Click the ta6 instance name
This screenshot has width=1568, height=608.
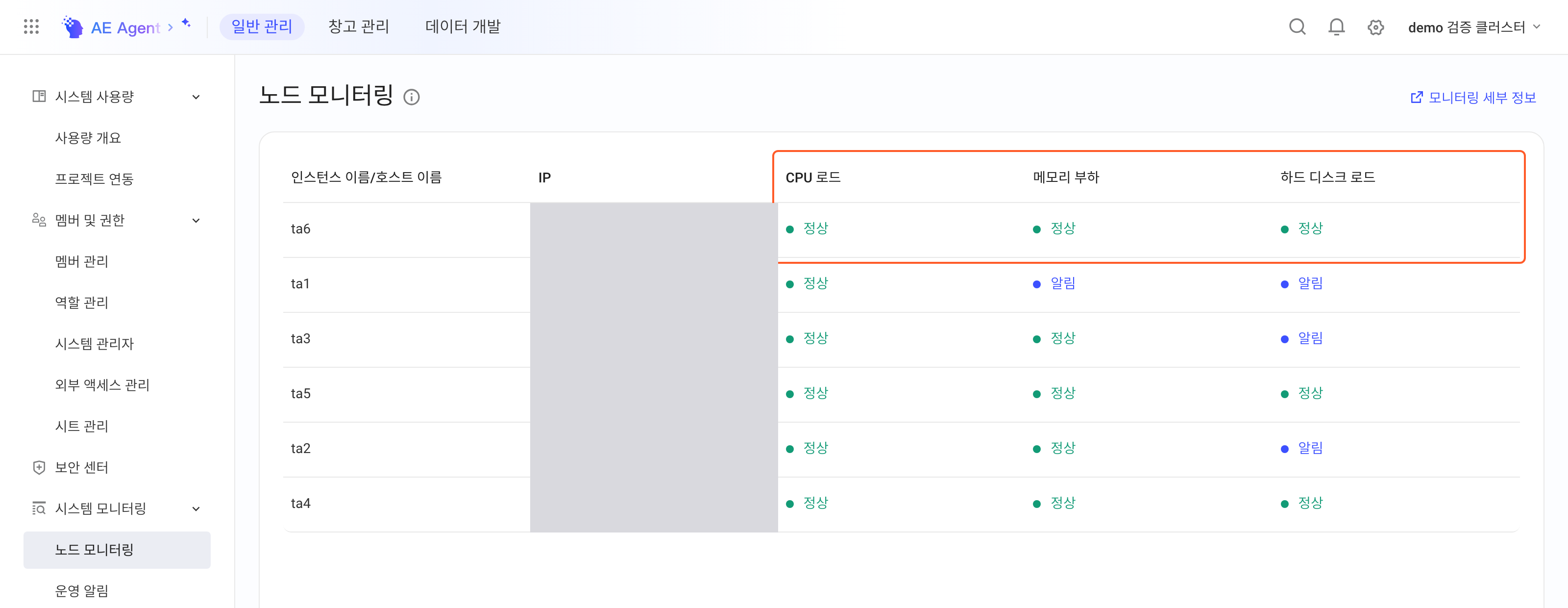[x=301, y=229]
